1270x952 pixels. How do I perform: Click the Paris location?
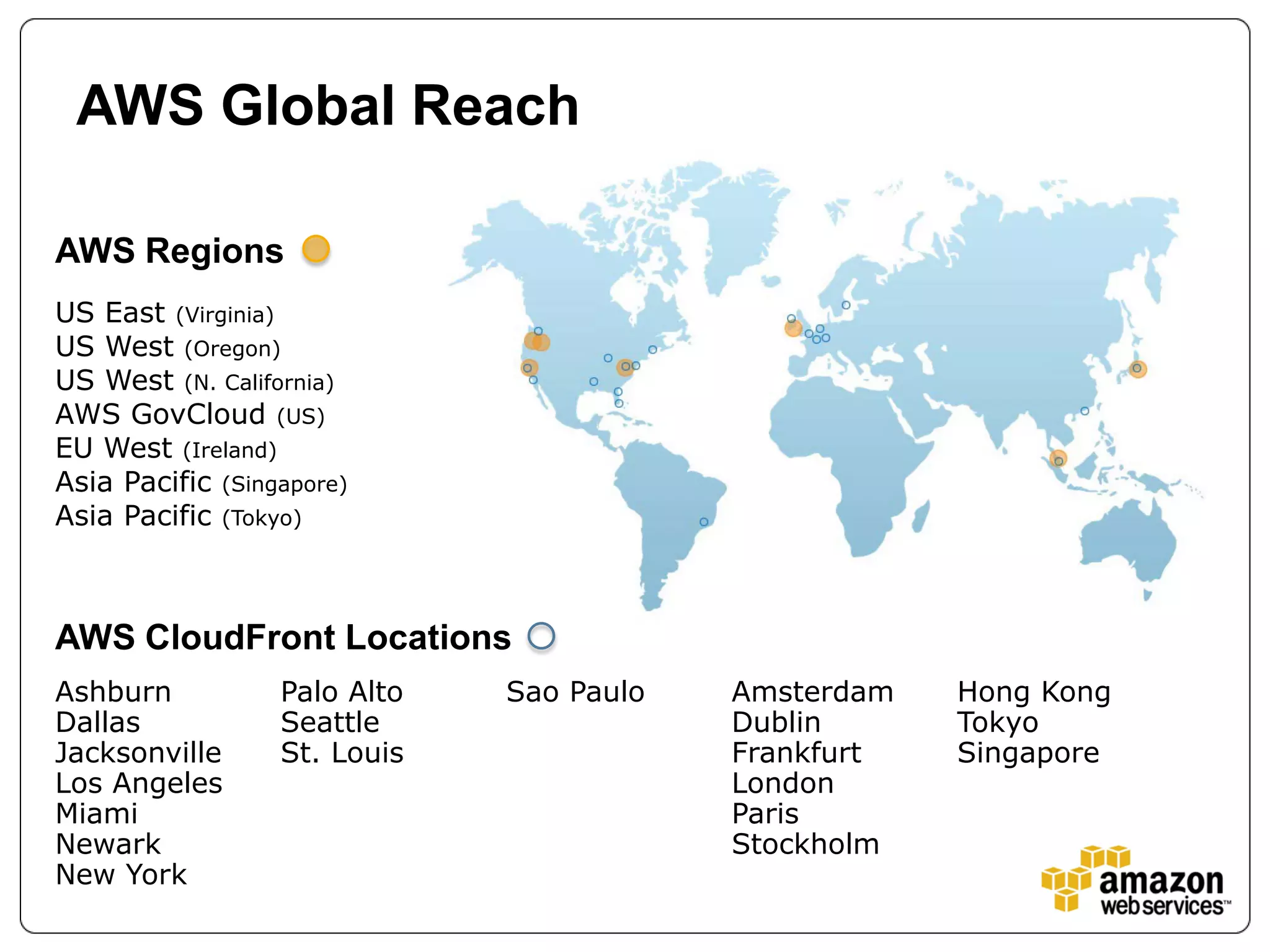click(765, 813)
